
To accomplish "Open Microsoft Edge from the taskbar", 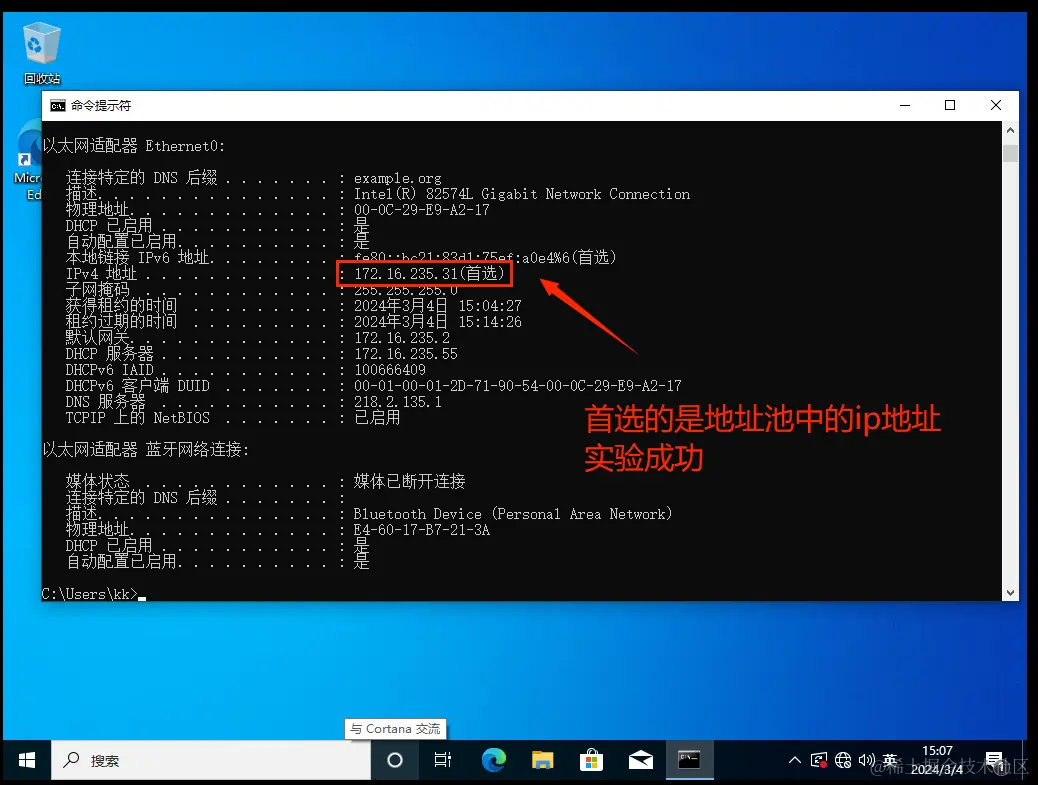I will point(494,760).
